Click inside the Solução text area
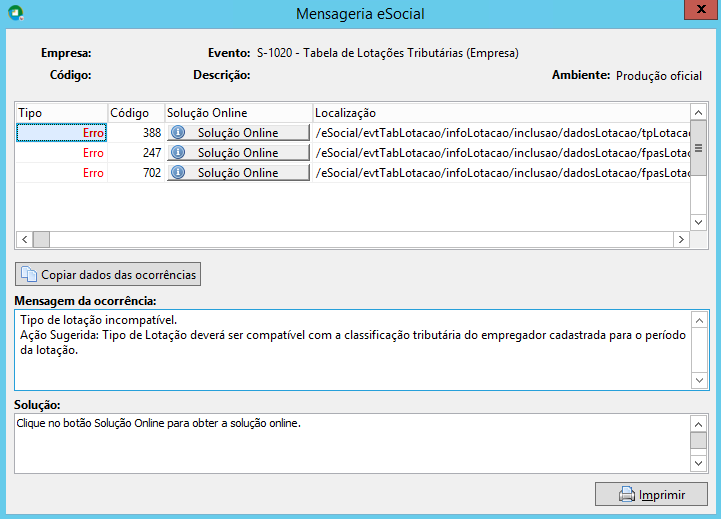Image resolution: width=721 pixels, height=519 pixels. tap(352, 443)
